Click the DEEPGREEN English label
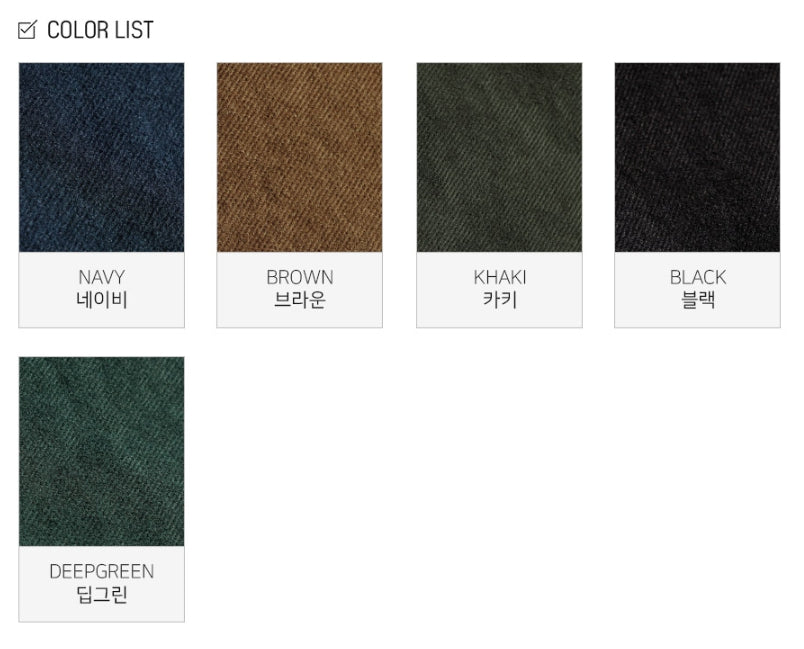Image resolution: width=804 pixels, height=649 pixels. tap(102, 572)
